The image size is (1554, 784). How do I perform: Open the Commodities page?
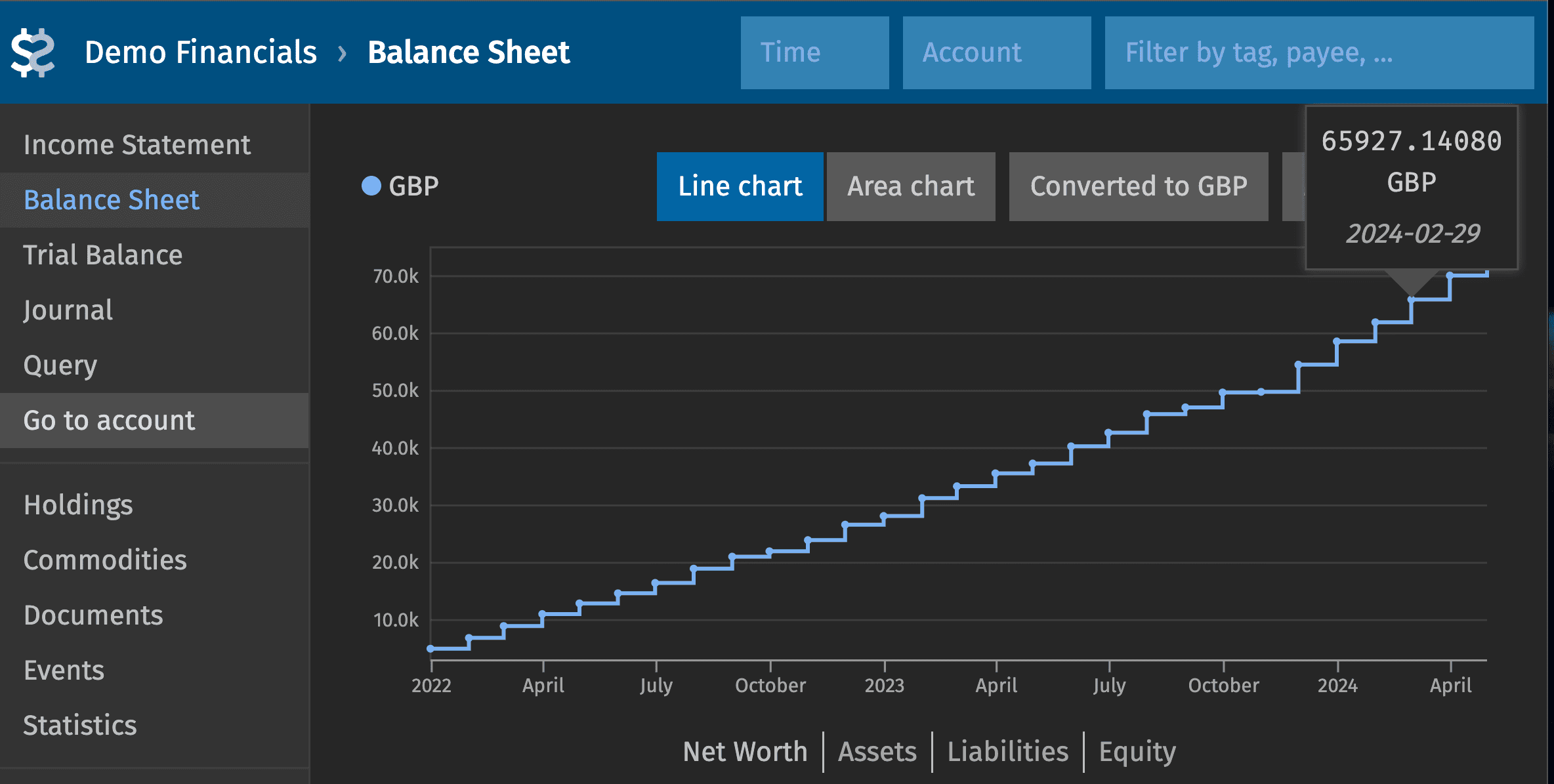coord(106,560)
